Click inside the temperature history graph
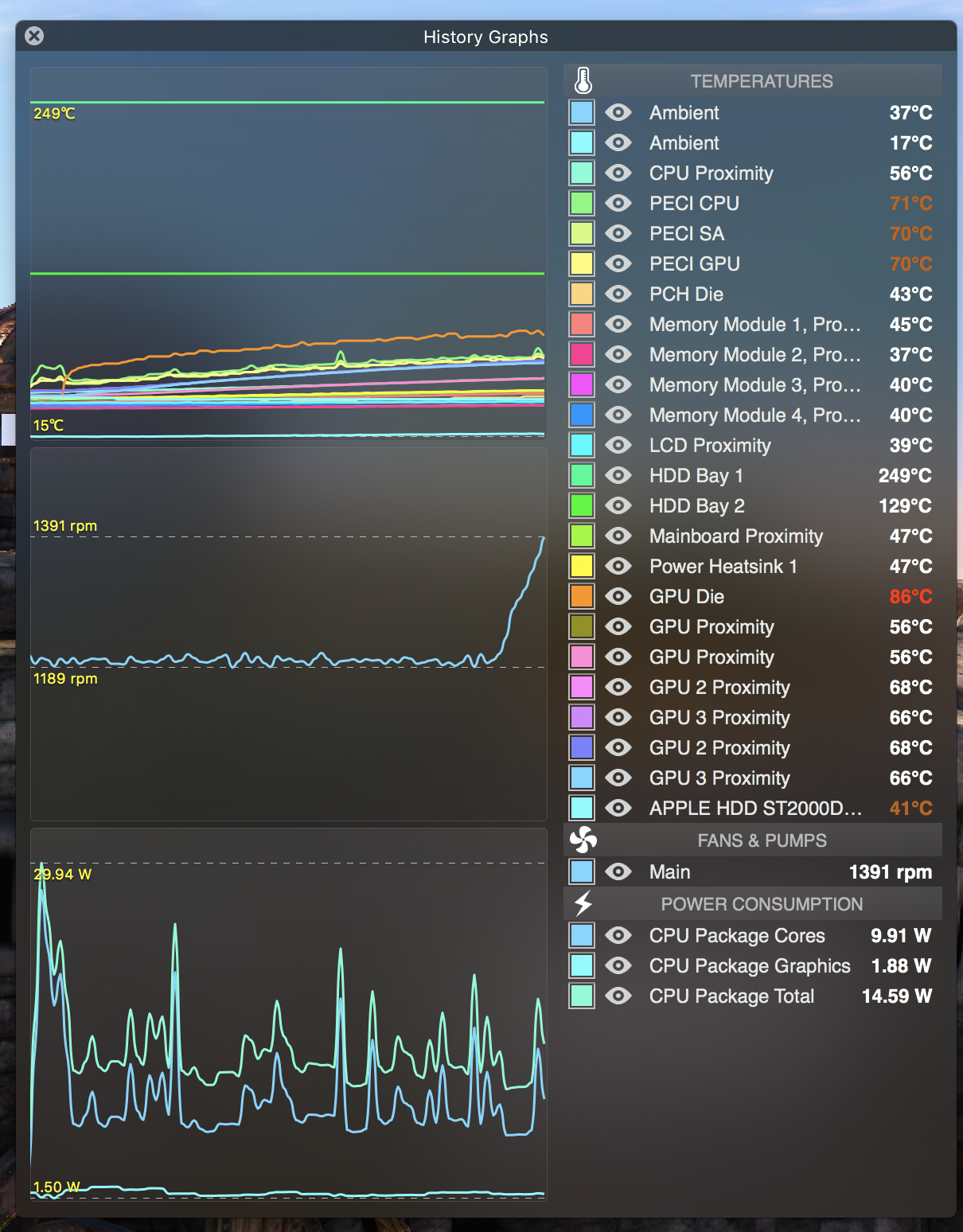The width and height of the screenshot is (963, 1232). [288, 252]
